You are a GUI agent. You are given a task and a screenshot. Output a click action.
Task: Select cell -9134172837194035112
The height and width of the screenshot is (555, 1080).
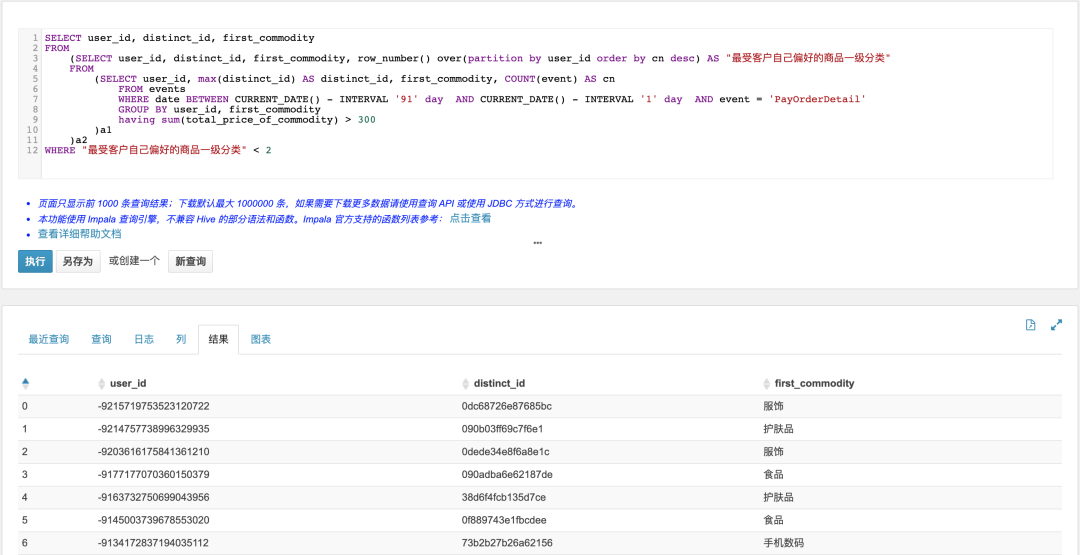pos(154,543)
